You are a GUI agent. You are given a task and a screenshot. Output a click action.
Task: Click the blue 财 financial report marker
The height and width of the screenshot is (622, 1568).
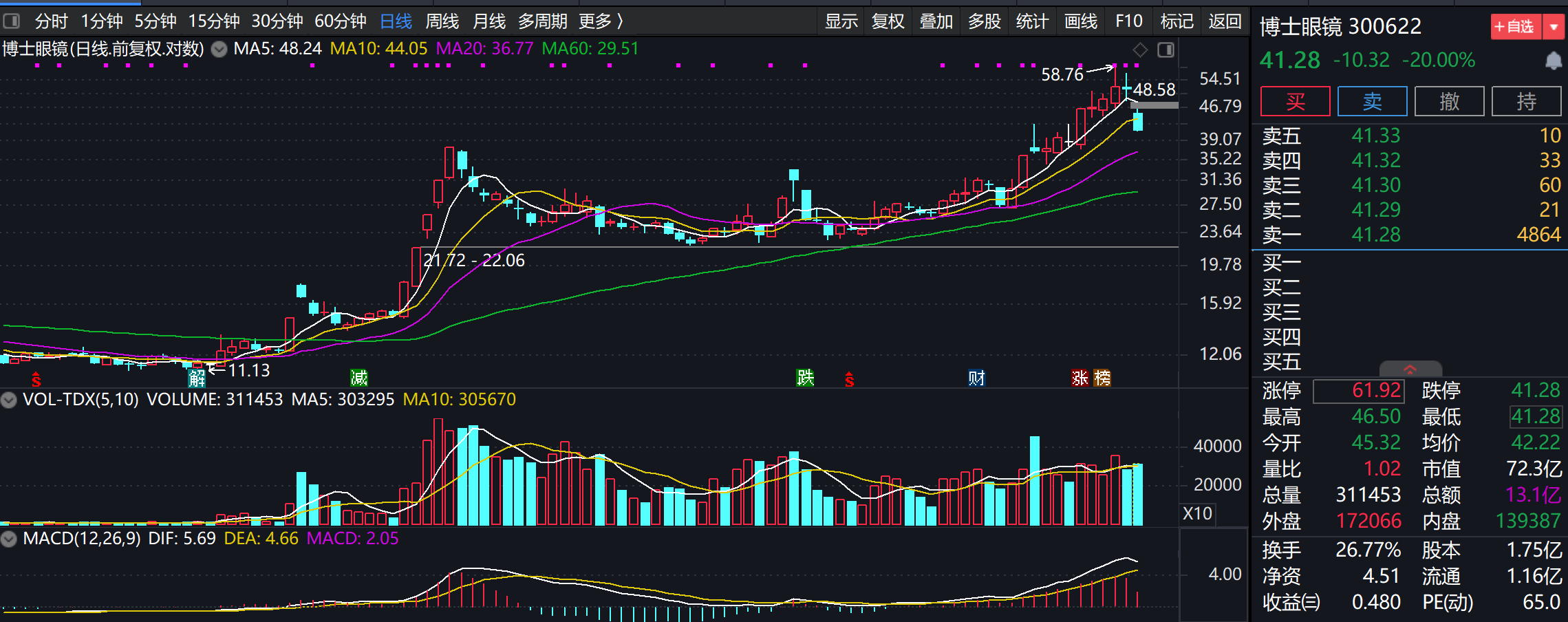[x=976, y=378]
